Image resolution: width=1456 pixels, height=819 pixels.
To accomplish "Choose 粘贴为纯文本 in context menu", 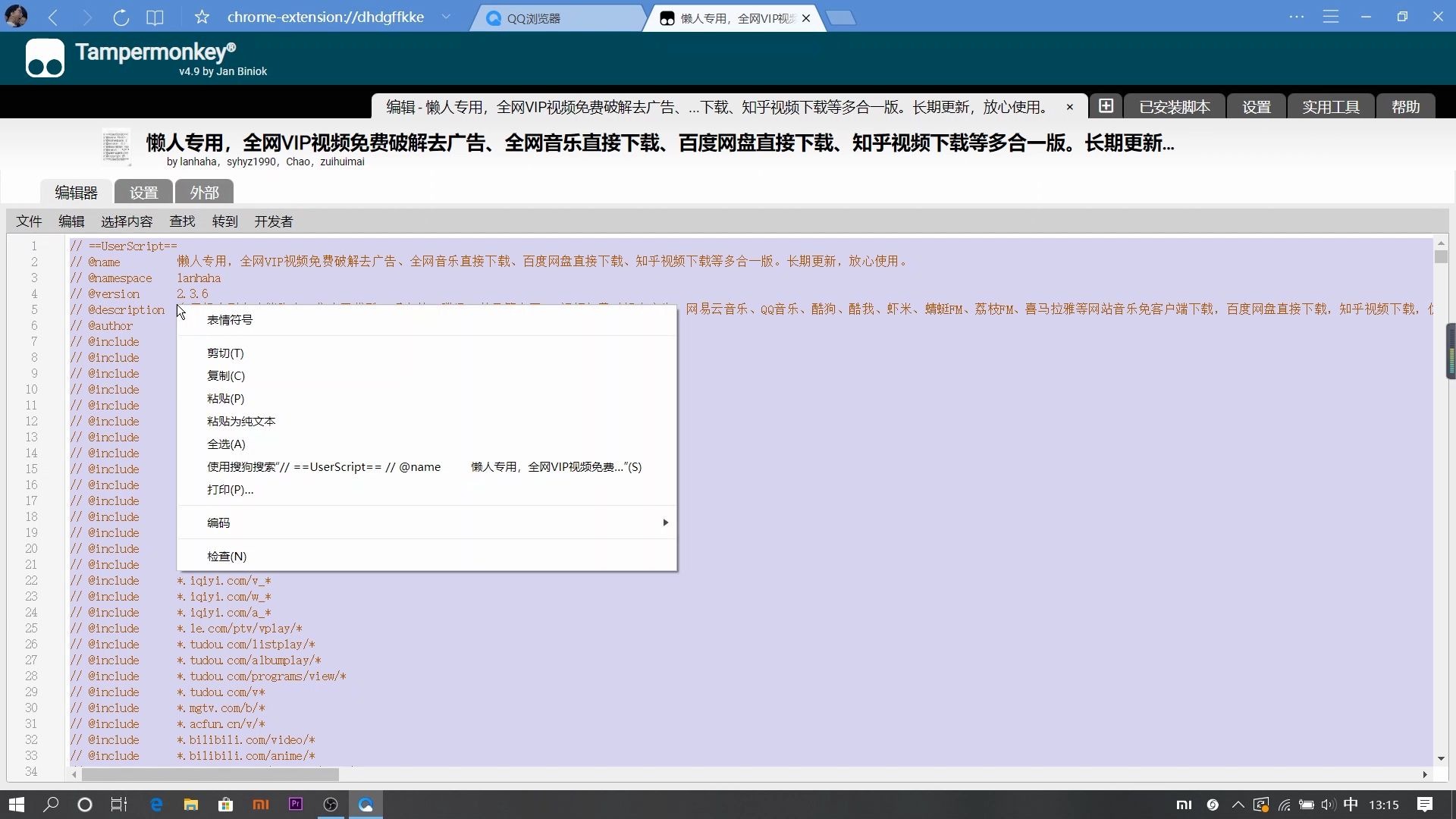I will [x=427, y=422].
